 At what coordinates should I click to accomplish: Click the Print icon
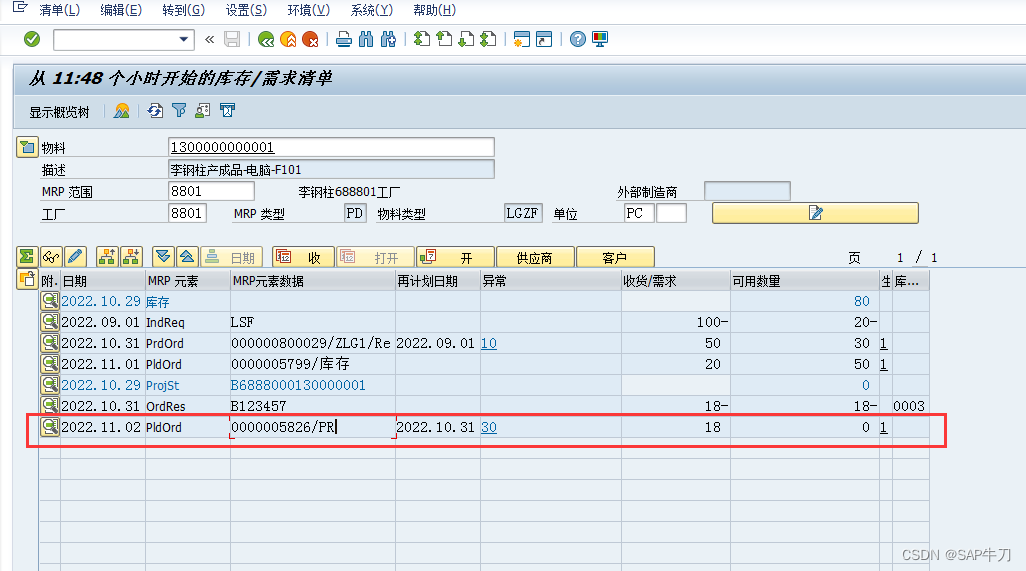pos(344,39)
